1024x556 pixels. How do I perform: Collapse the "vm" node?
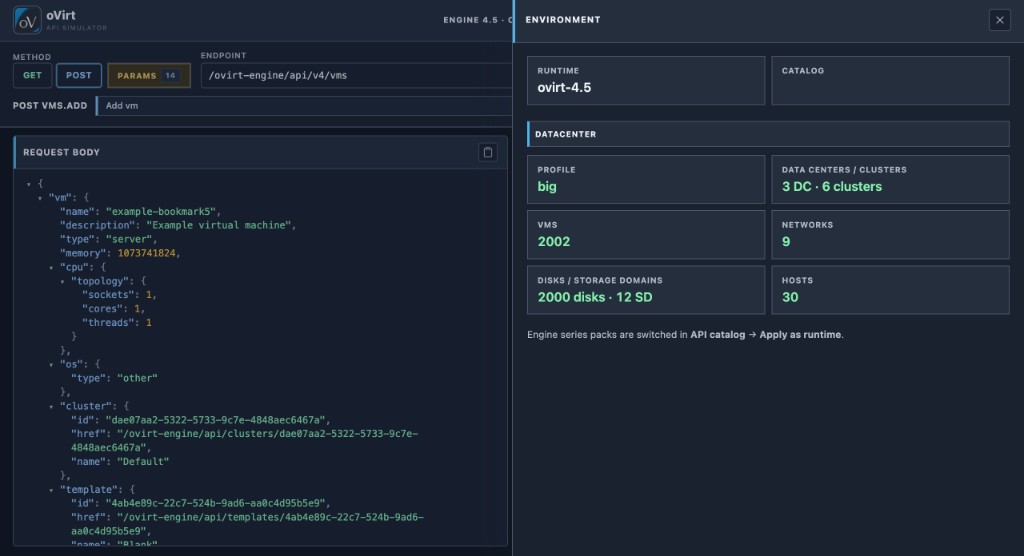(x=40, y=198)
